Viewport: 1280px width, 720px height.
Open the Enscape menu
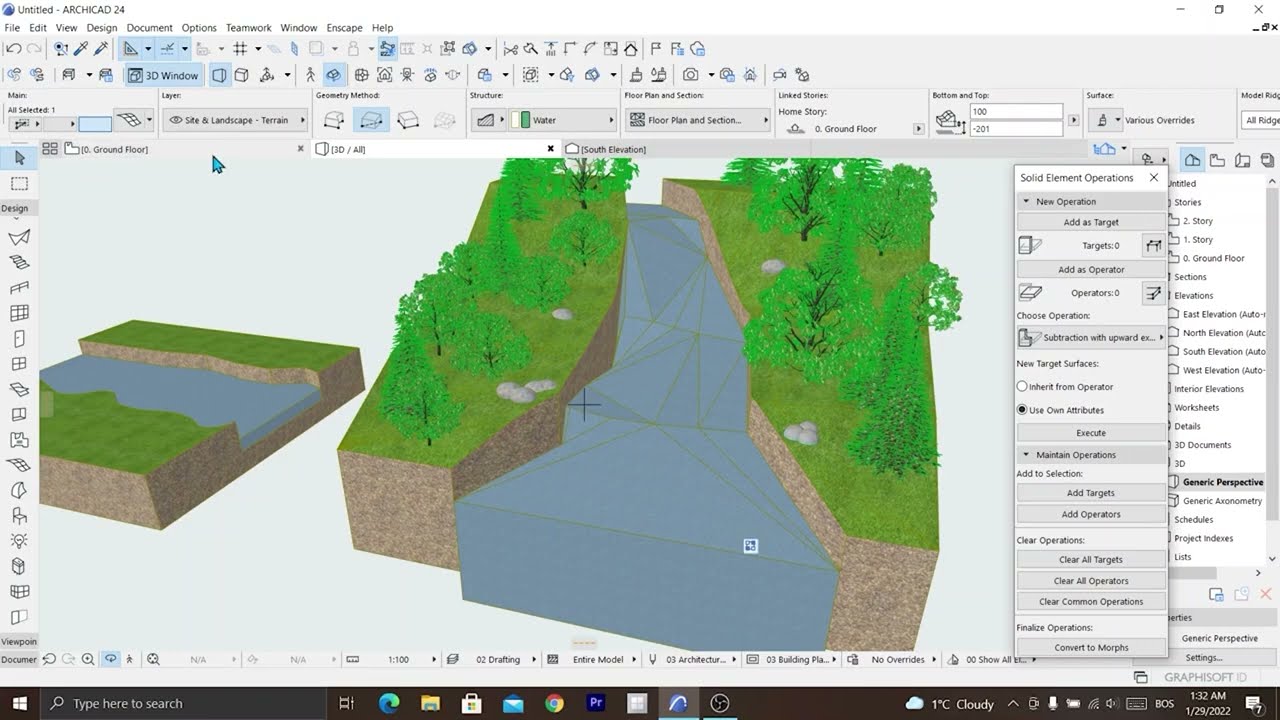(x=344, y=28)
